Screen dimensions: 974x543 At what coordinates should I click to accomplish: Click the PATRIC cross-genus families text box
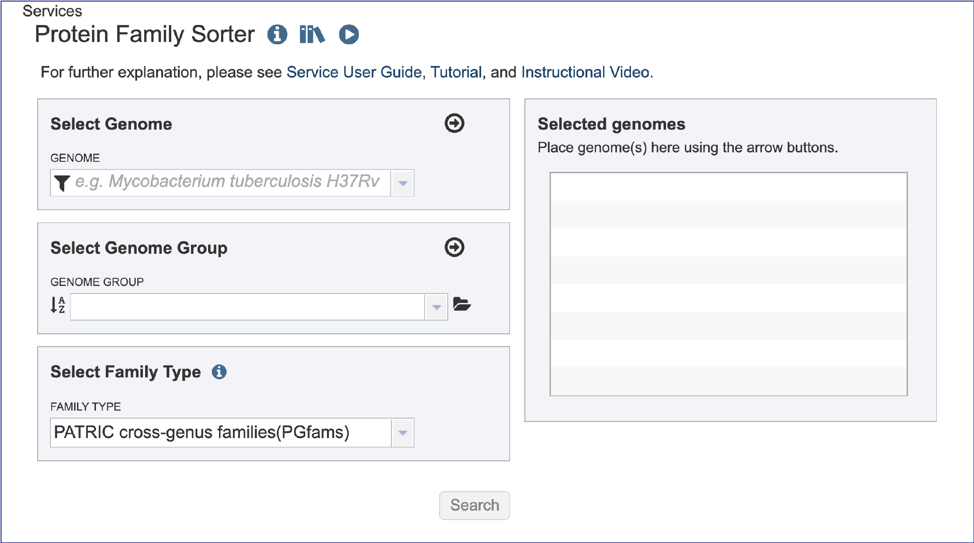pos(220,433)
